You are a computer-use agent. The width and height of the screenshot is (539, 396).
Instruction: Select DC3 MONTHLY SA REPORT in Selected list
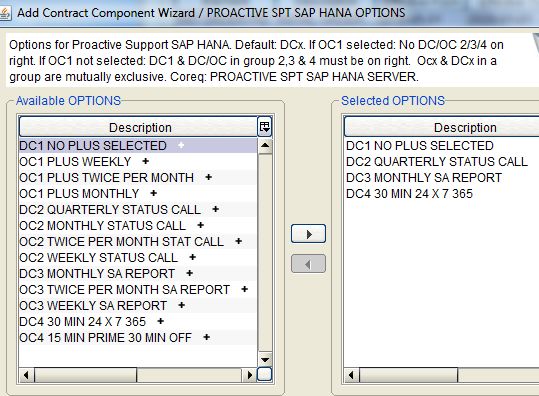(x=442, y=177)
